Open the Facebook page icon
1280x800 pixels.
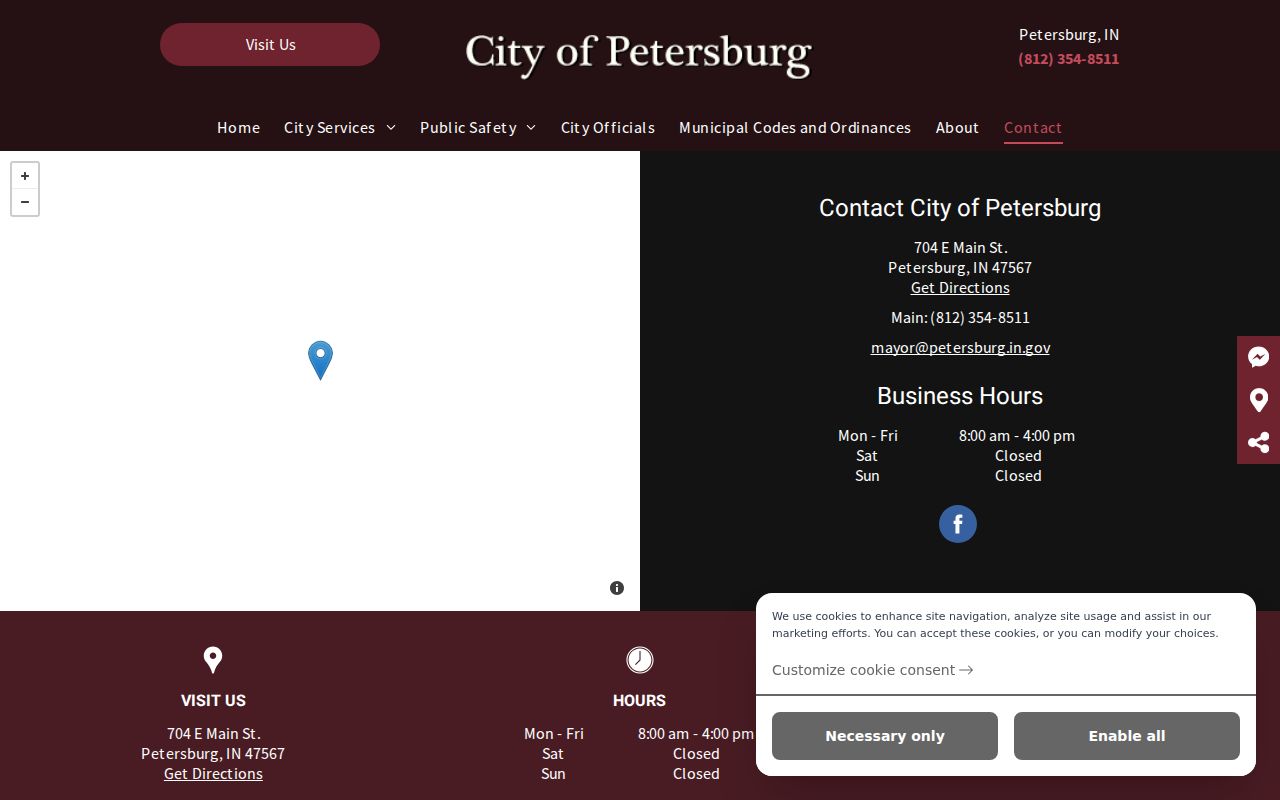[x=958, y=524]
